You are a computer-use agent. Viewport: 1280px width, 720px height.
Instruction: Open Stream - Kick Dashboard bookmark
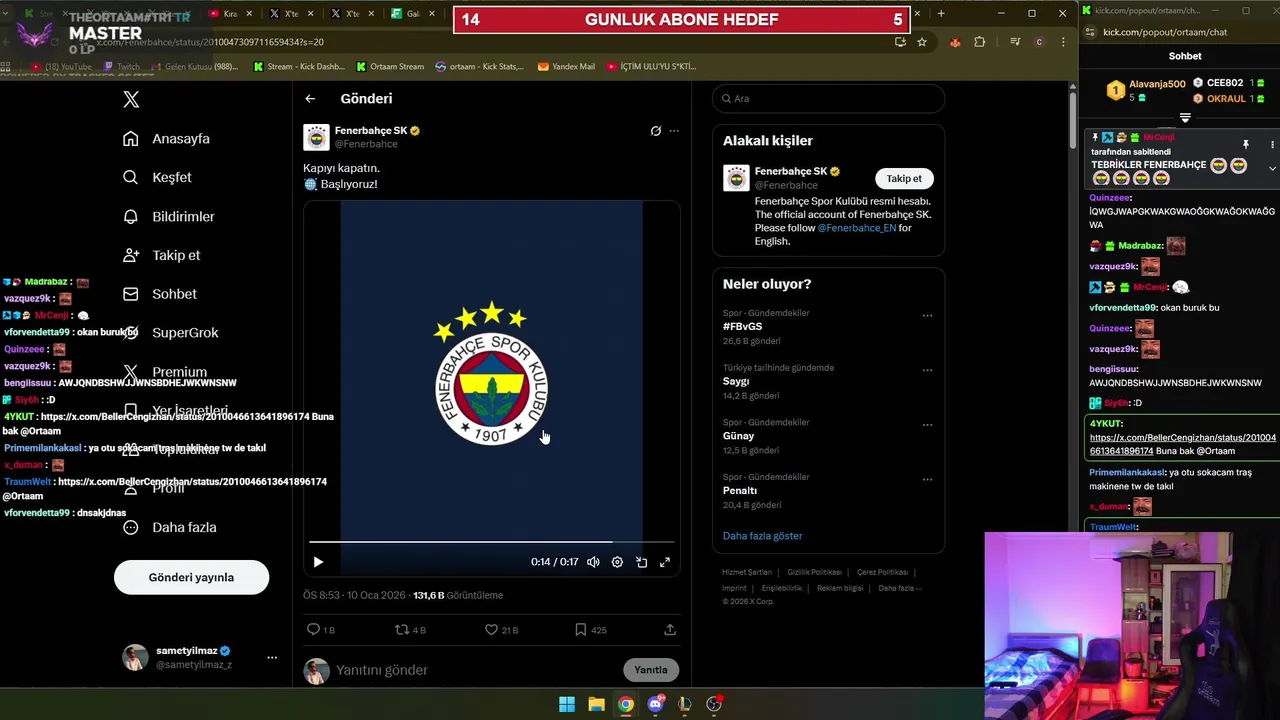coord(299,67)
